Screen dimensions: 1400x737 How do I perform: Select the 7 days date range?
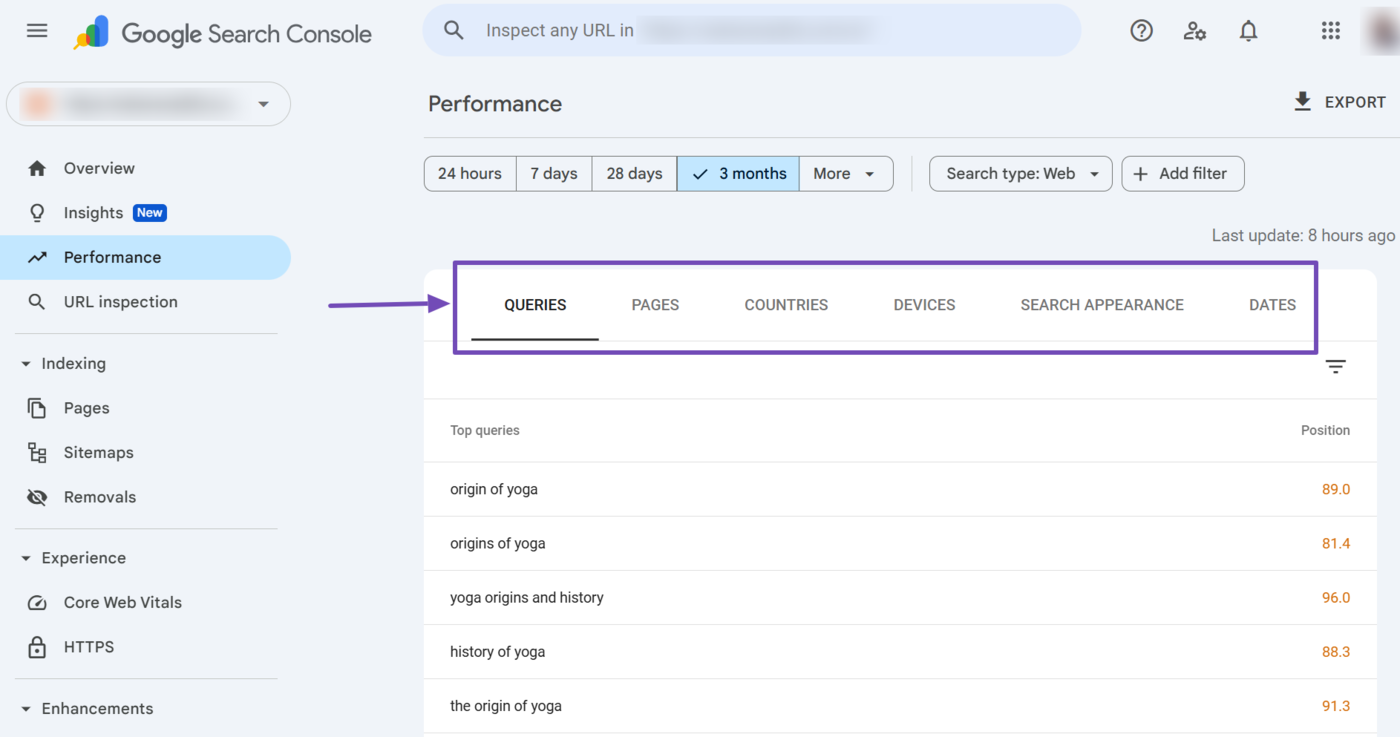[x=554, y=173]
